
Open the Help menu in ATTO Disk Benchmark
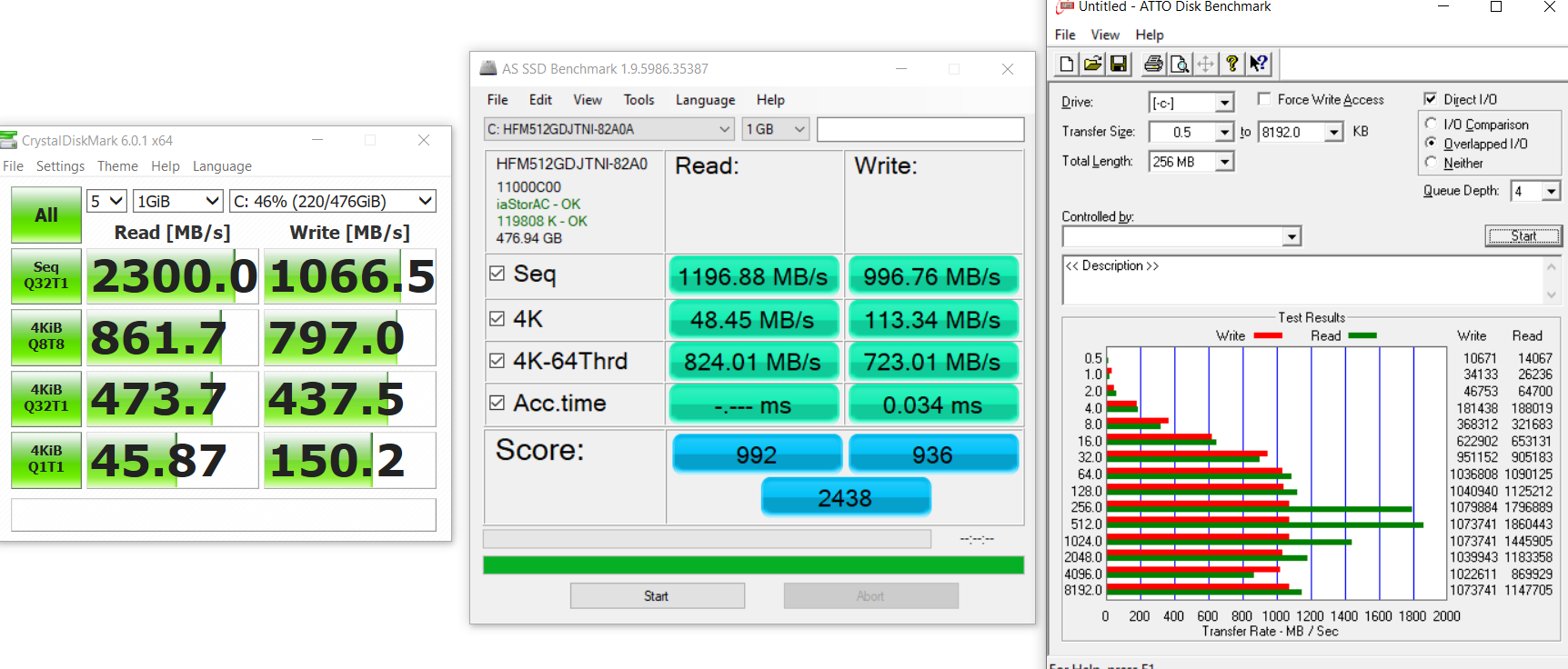1150,35
